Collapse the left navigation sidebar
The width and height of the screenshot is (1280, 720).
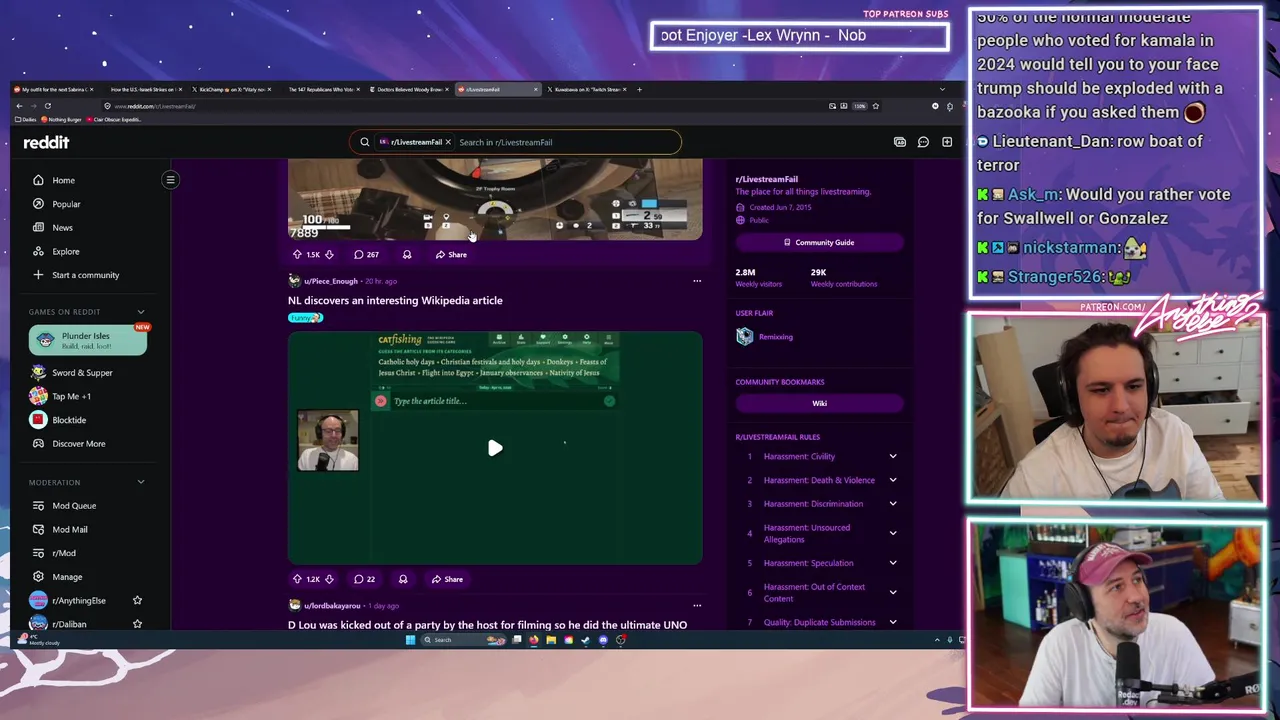click(170, 180)
